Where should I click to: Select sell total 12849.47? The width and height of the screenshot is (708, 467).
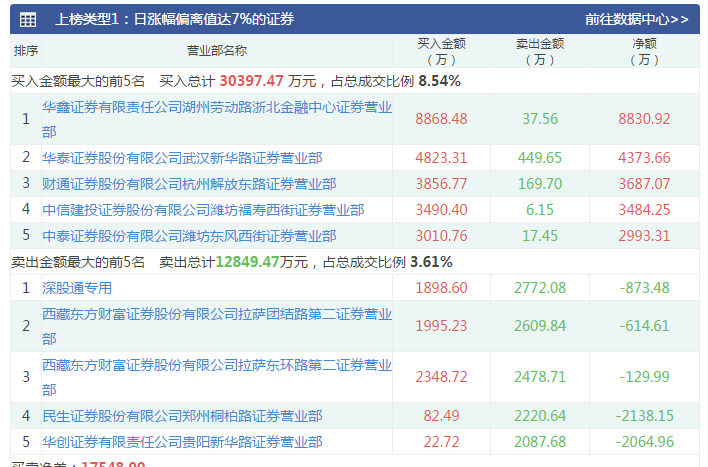pos(247,262)
